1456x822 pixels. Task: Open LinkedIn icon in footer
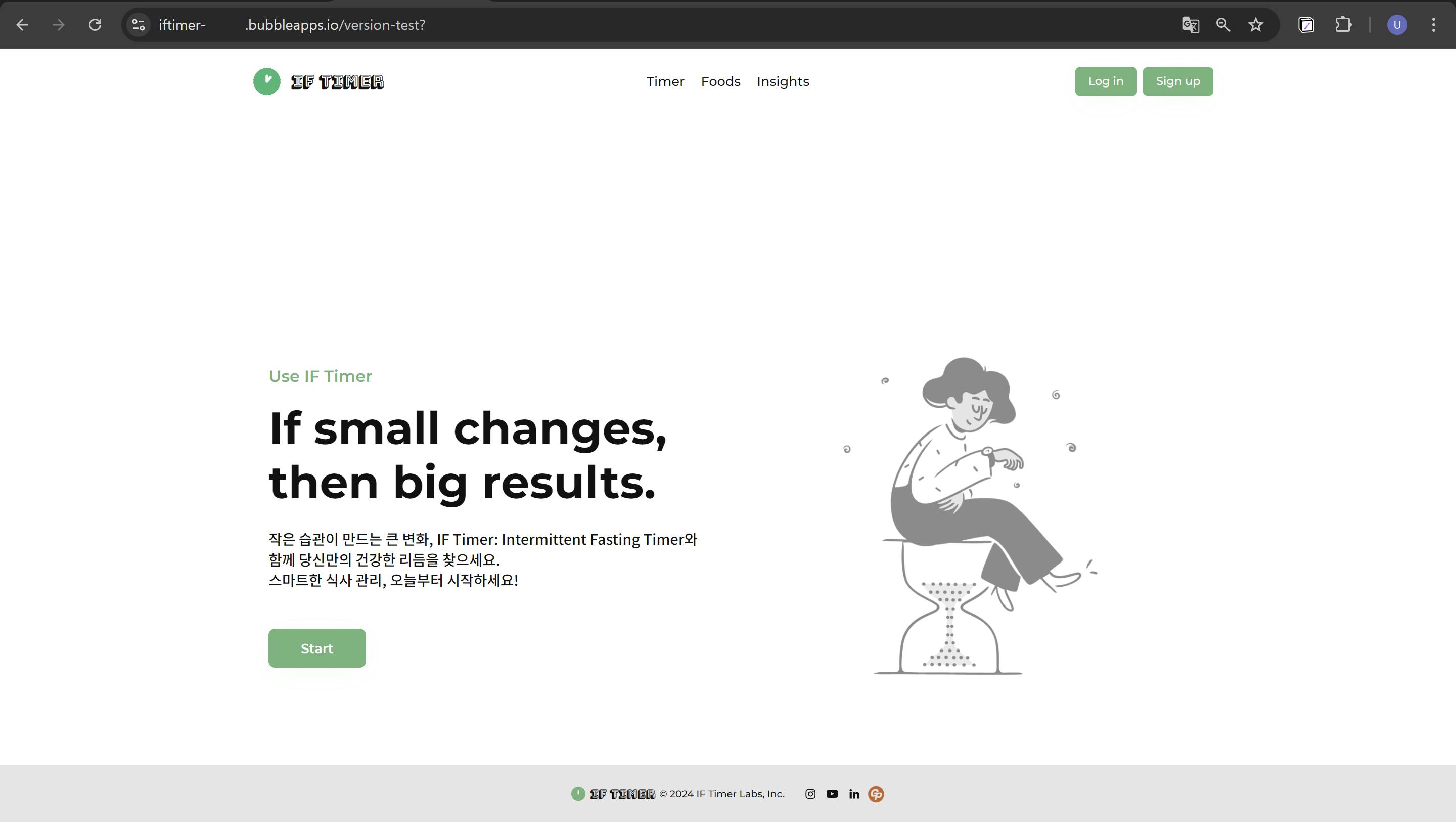854,794
